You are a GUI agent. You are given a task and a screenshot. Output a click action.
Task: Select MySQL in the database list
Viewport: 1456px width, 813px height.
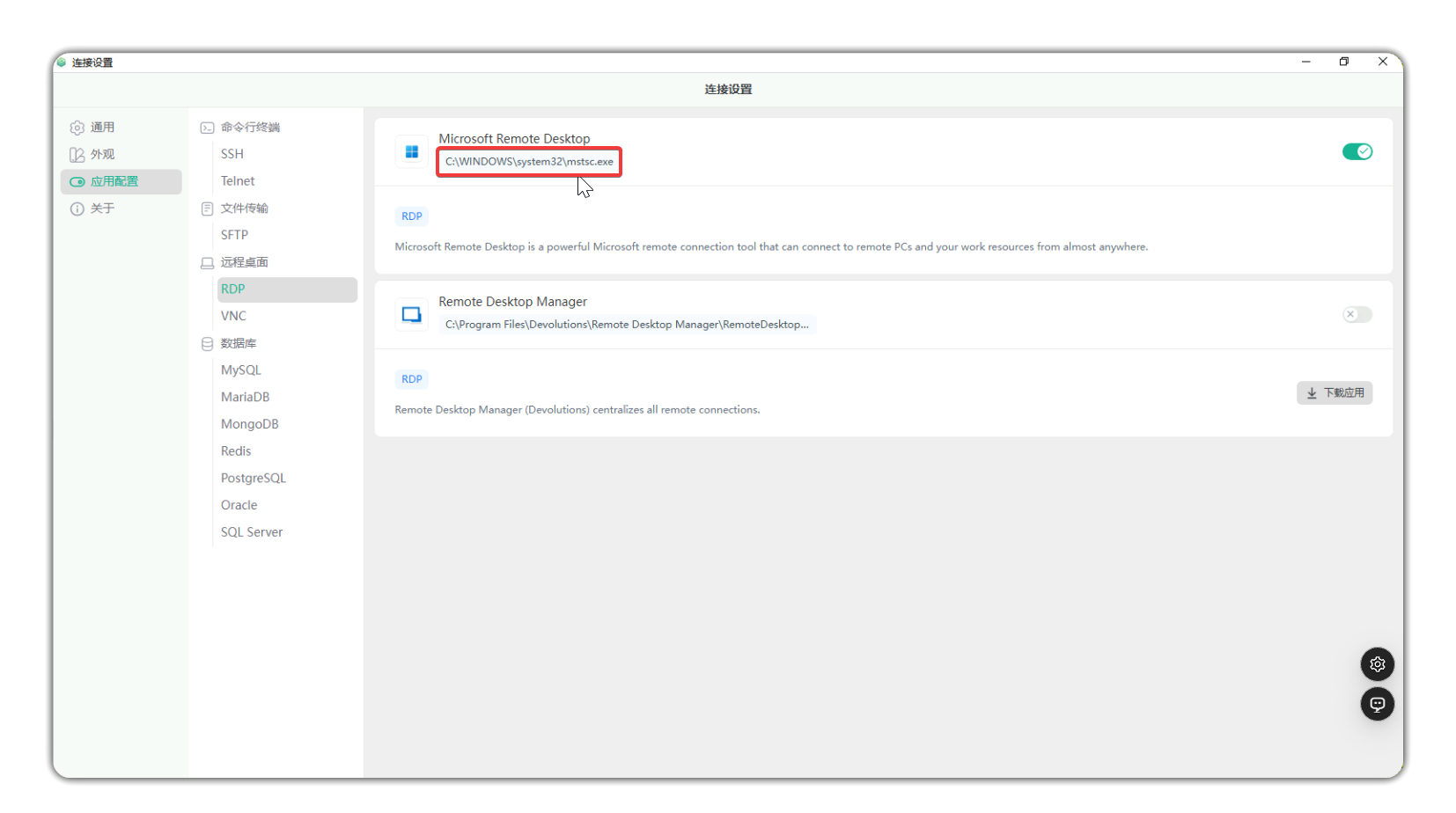(241, 370)
